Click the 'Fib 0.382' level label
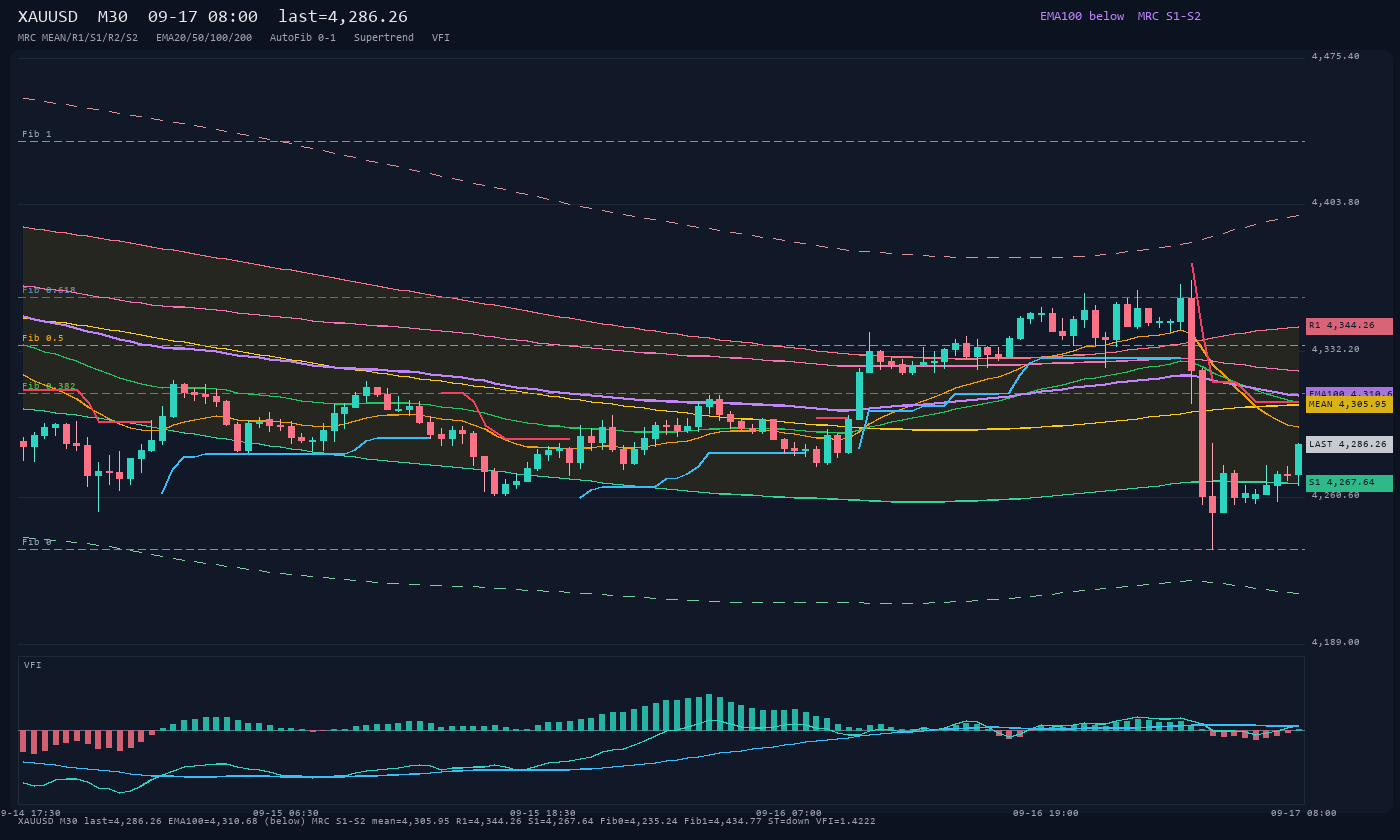This screenshot has width=1400, height=840. 49,386
